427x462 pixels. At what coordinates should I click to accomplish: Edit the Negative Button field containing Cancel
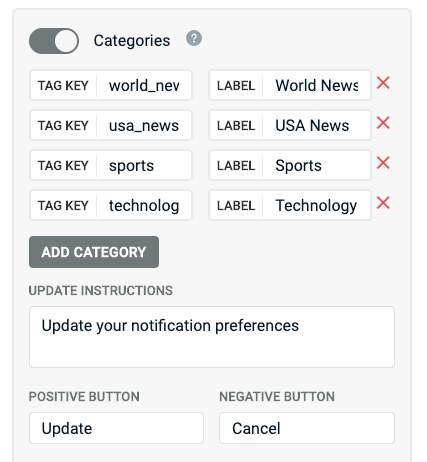click(x=307, y=428)
